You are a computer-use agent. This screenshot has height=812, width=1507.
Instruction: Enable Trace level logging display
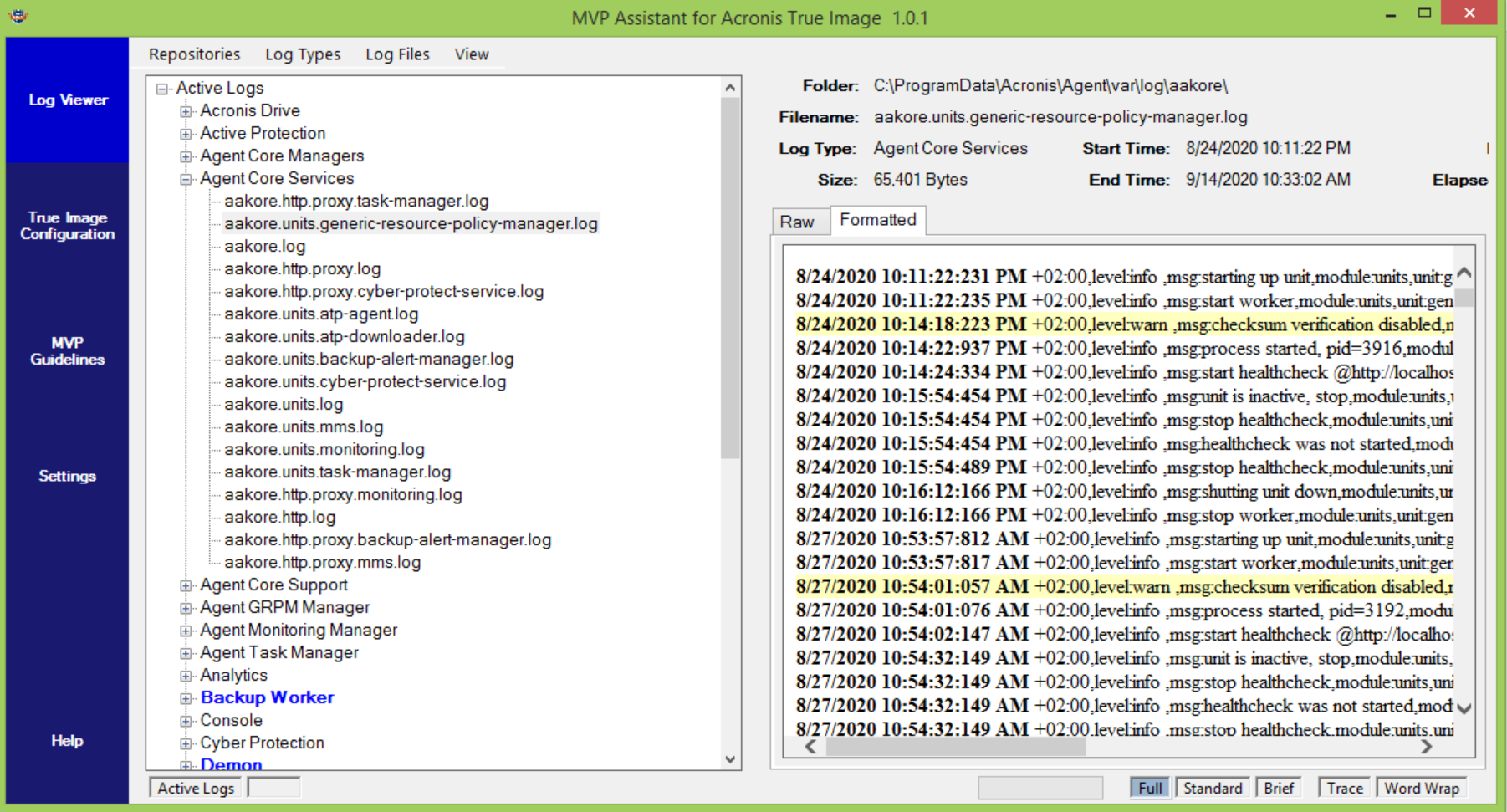pos(1343,787)
